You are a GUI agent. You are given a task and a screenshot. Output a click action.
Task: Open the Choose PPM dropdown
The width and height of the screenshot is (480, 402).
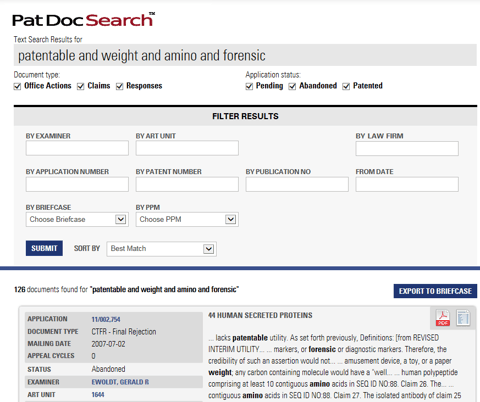coord(187,219)
